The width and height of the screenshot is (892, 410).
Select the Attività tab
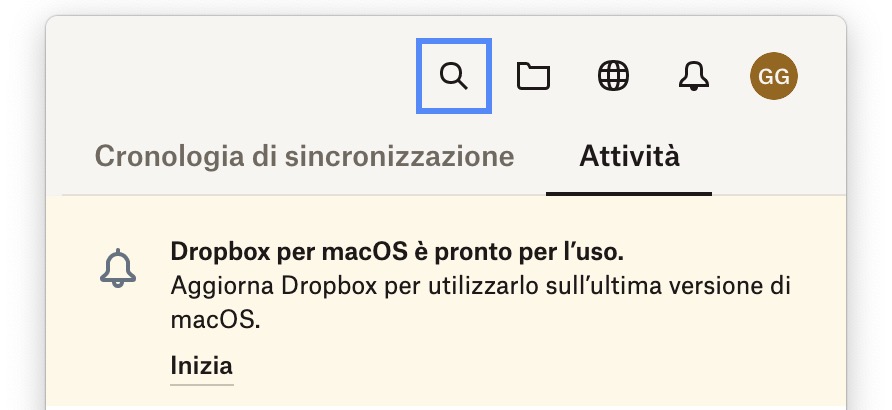[629, 157]
